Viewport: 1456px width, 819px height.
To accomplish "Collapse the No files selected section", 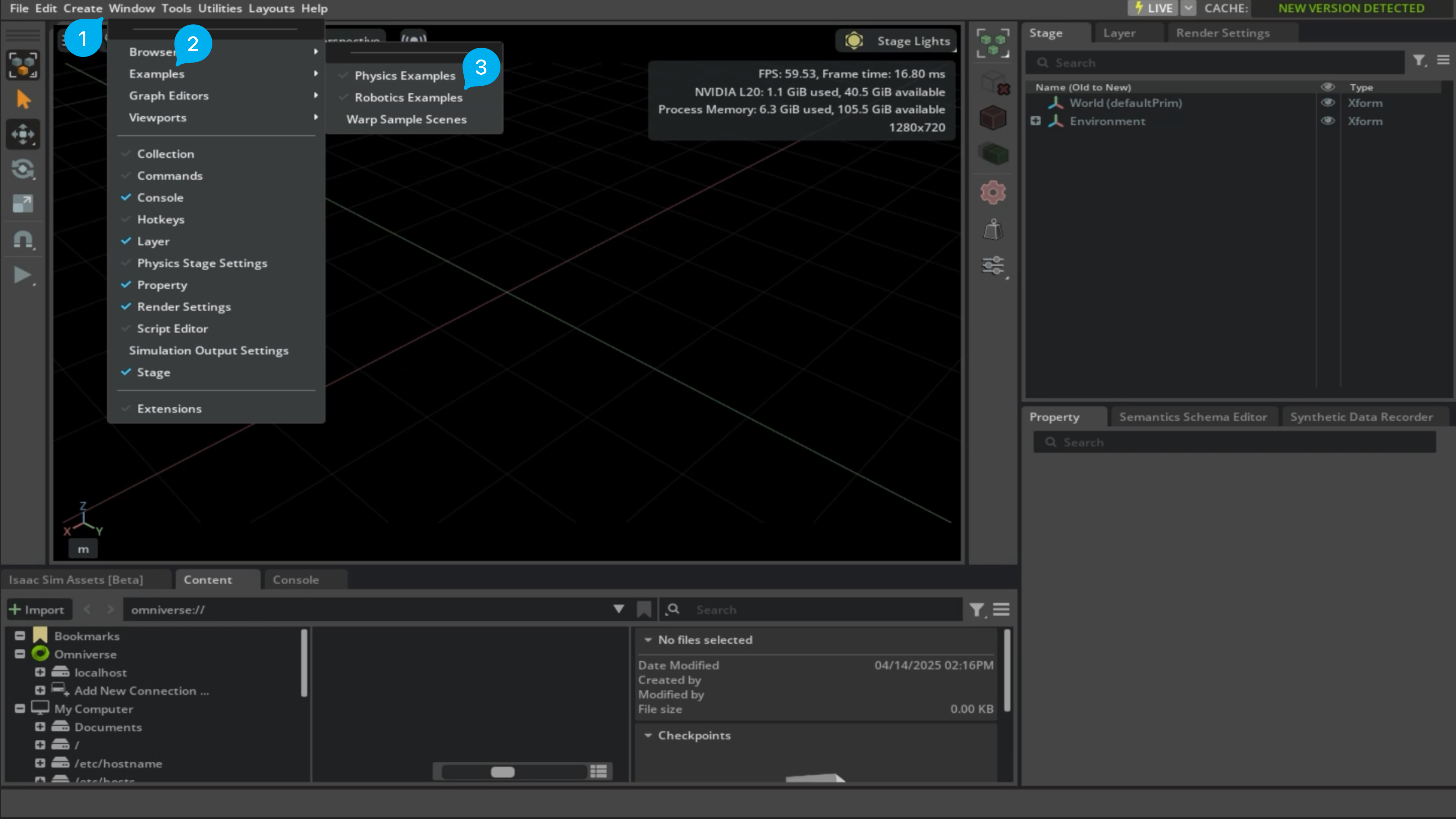I will tap(648, 640).
